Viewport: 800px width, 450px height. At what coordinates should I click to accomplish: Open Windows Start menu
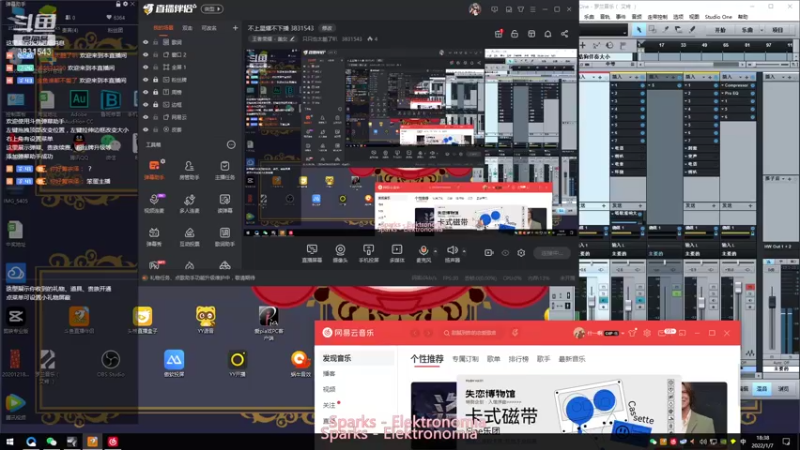tap(10, 442)
